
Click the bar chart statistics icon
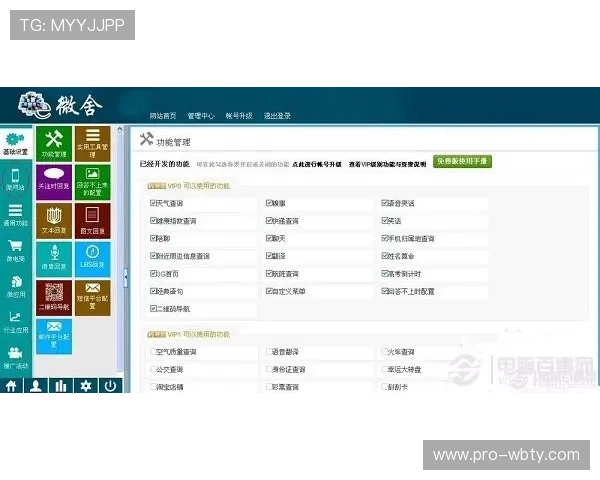point(61,385)
